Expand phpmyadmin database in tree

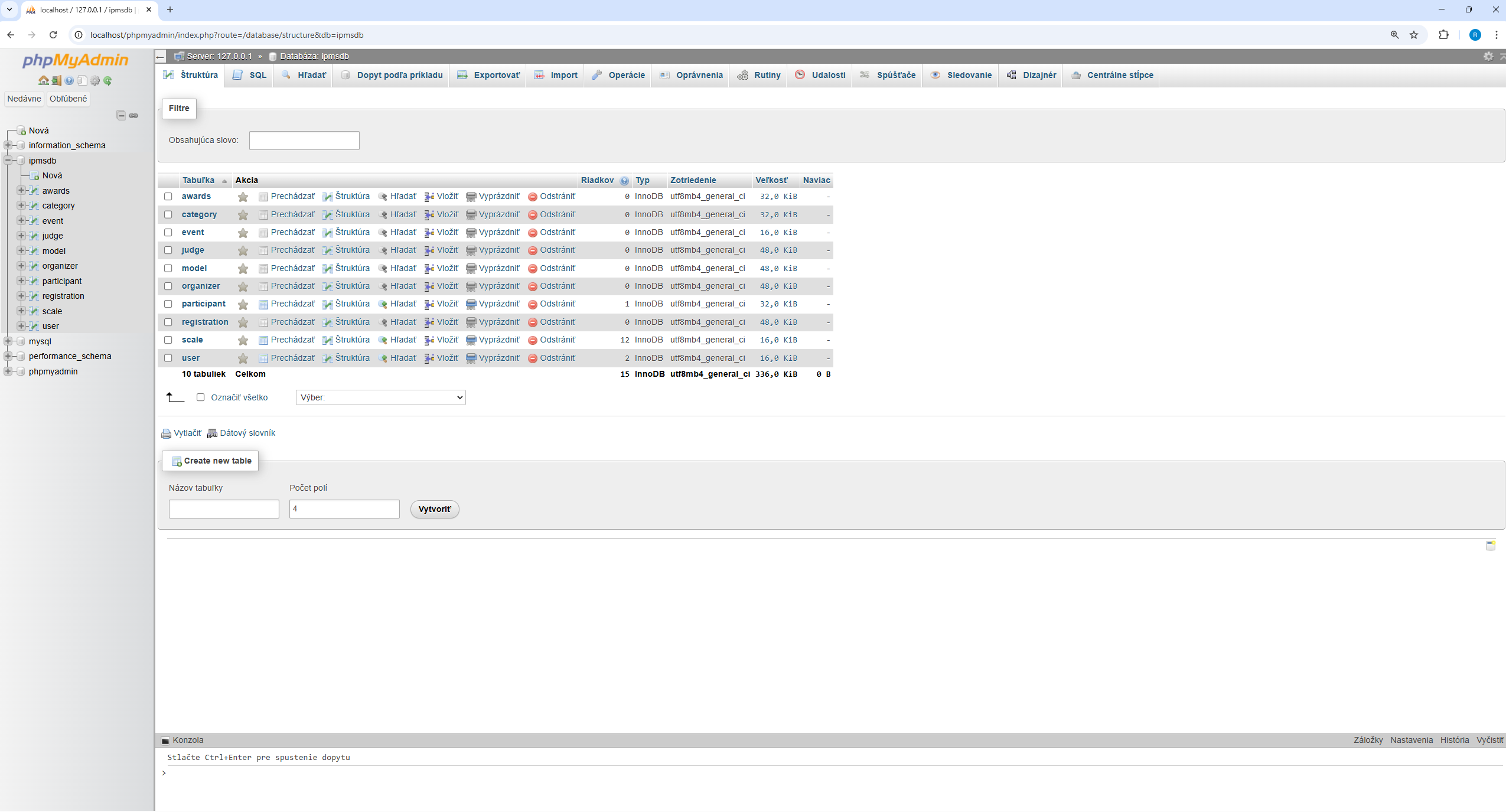click(8, 371)
